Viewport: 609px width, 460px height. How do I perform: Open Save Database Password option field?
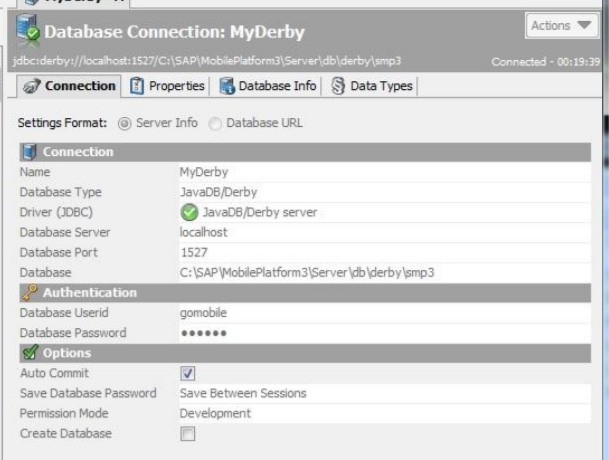(385, 394)
